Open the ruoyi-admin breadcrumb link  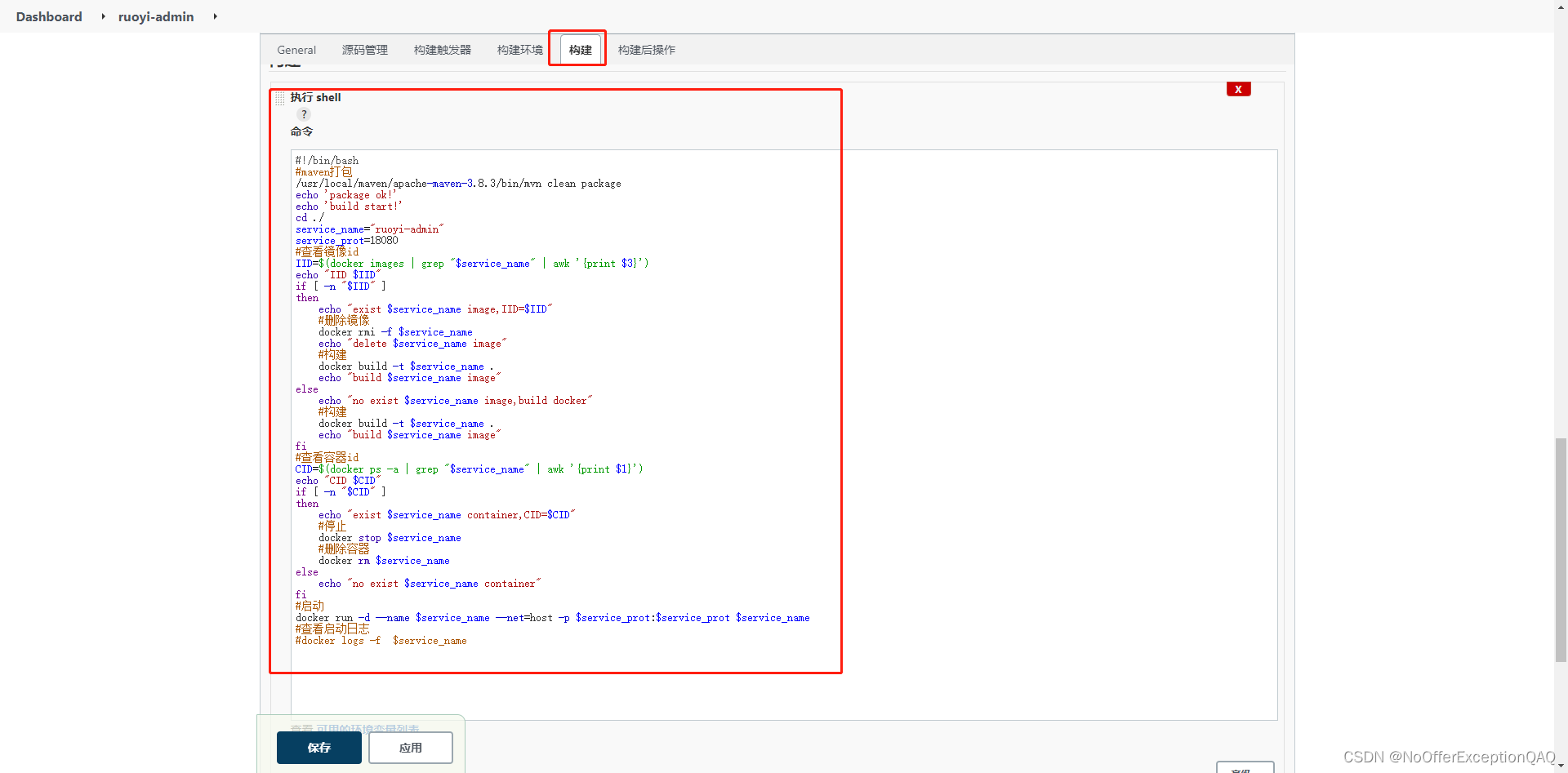[156, 16]
